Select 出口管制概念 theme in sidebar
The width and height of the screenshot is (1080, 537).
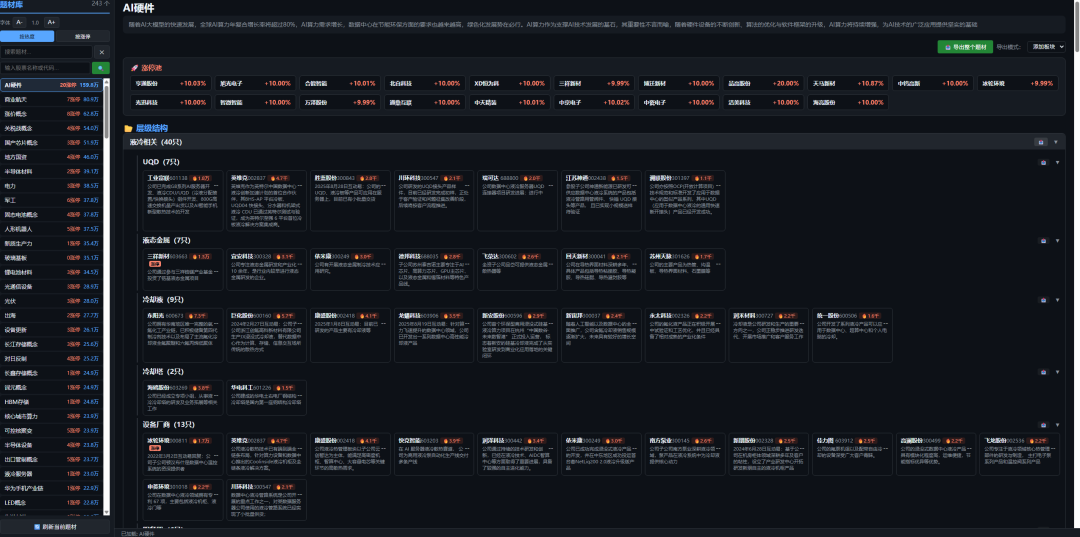tap(52, 459)
